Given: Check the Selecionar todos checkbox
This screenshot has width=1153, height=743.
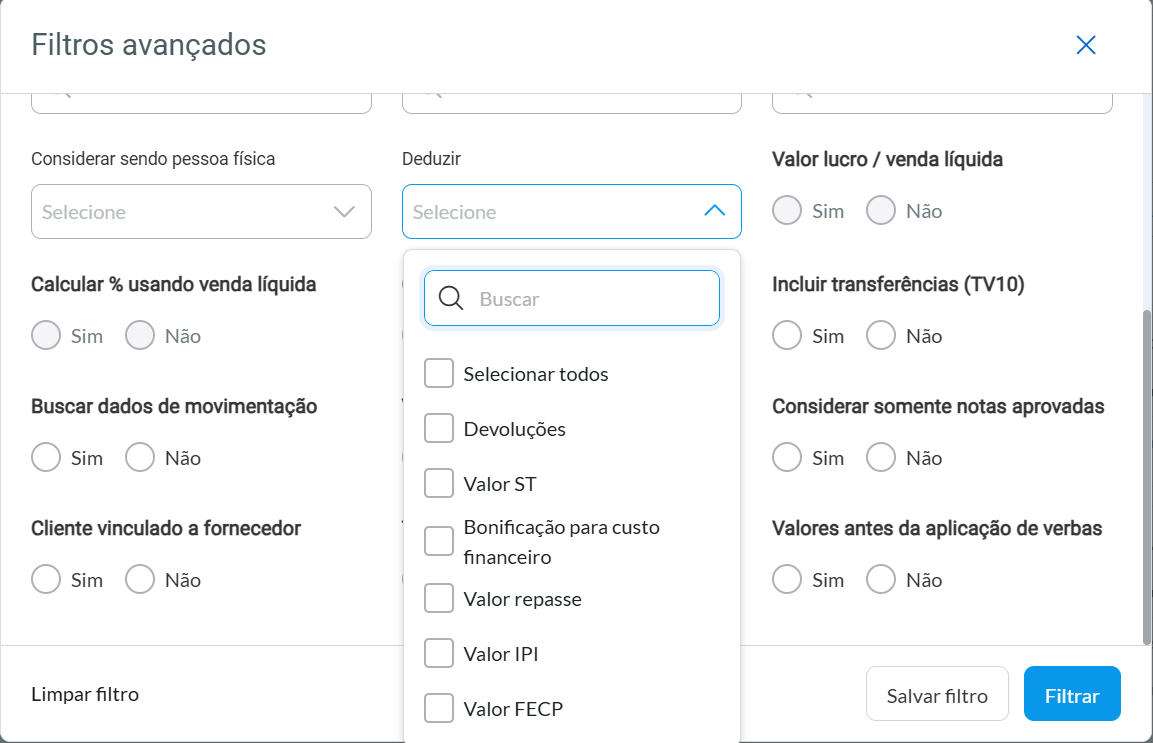Looking at the screenshot, I should (x=438, y=372).
